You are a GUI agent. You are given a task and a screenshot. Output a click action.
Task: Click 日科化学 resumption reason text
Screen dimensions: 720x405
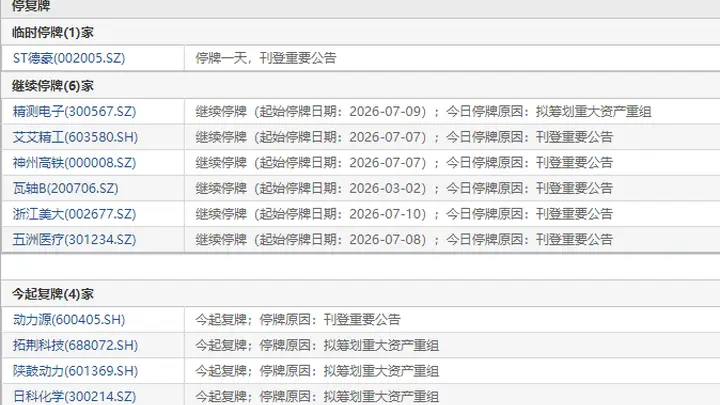317,396
